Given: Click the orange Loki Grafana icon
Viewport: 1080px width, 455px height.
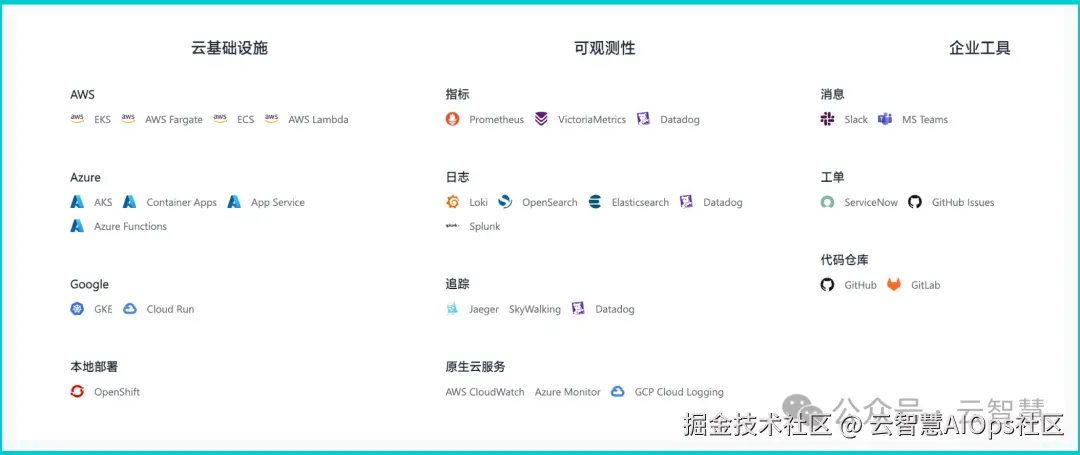Looking at the screenshot, I should click(453, 202).
